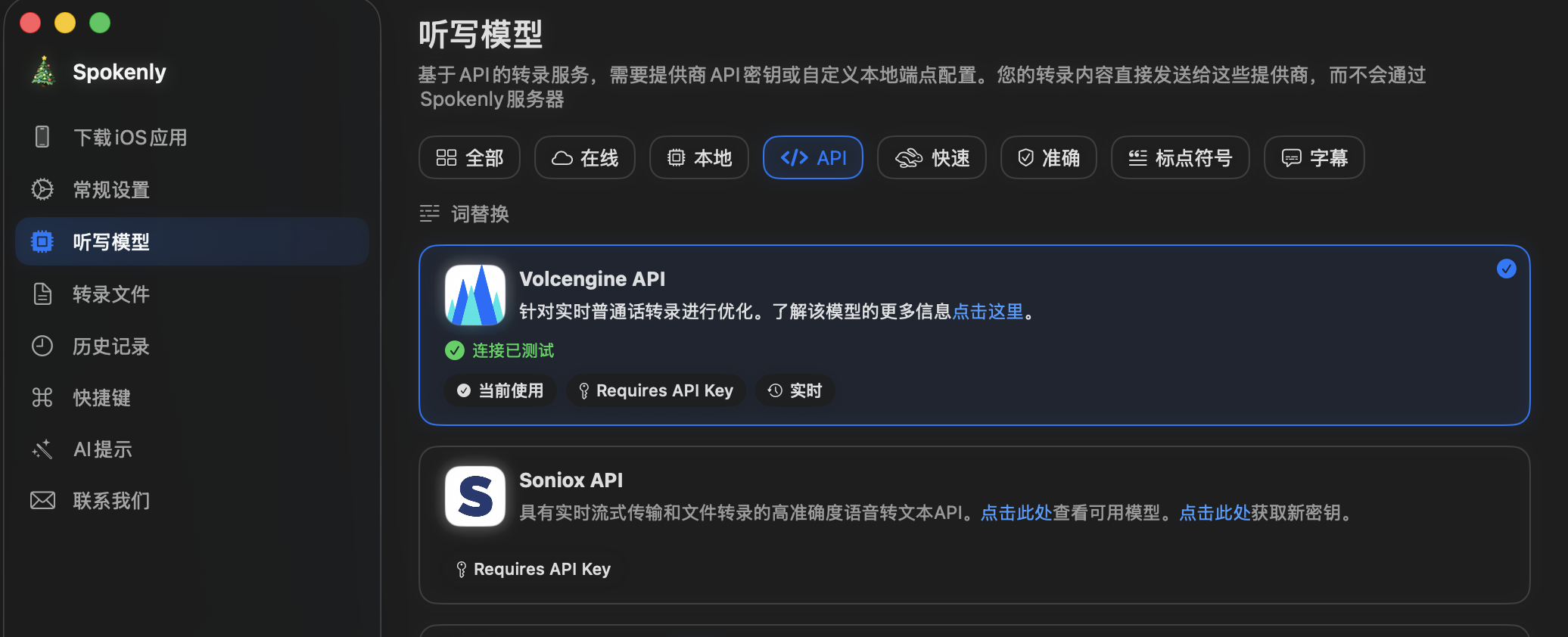Click the green check icon beside 连接已测试
1568x637 pixels.
tap(455, 350)
